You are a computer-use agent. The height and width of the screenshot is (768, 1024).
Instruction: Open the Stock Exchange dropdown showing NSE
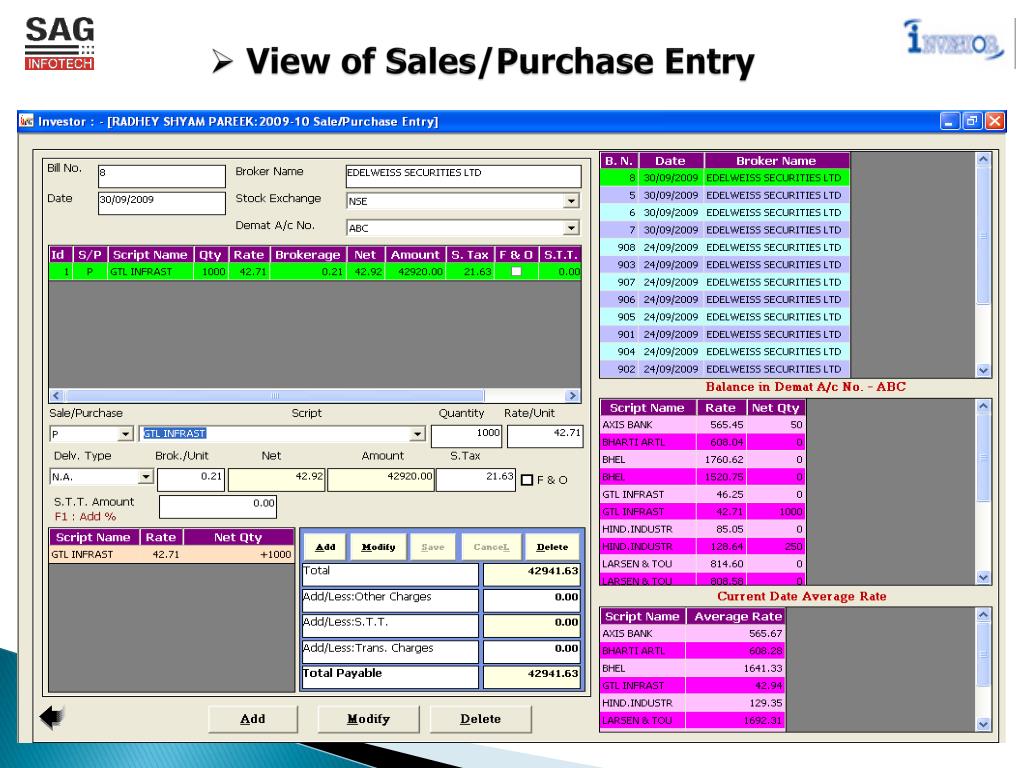(571, 201)
